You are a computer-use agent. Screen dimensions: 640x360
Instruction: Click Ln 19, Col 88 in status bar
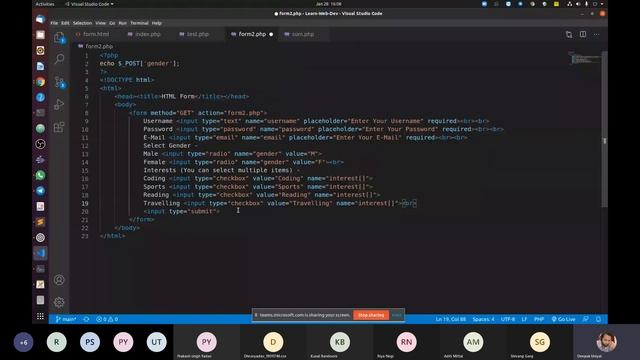(451, 319)
